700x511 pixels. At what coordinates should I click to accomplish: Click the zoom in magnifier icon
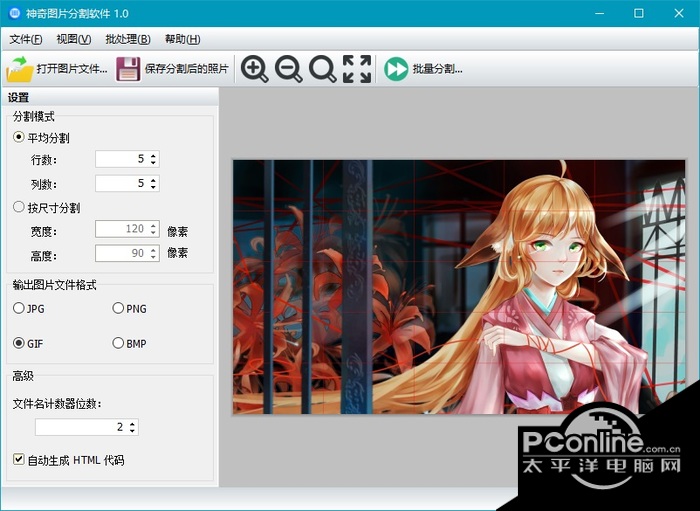254,69
